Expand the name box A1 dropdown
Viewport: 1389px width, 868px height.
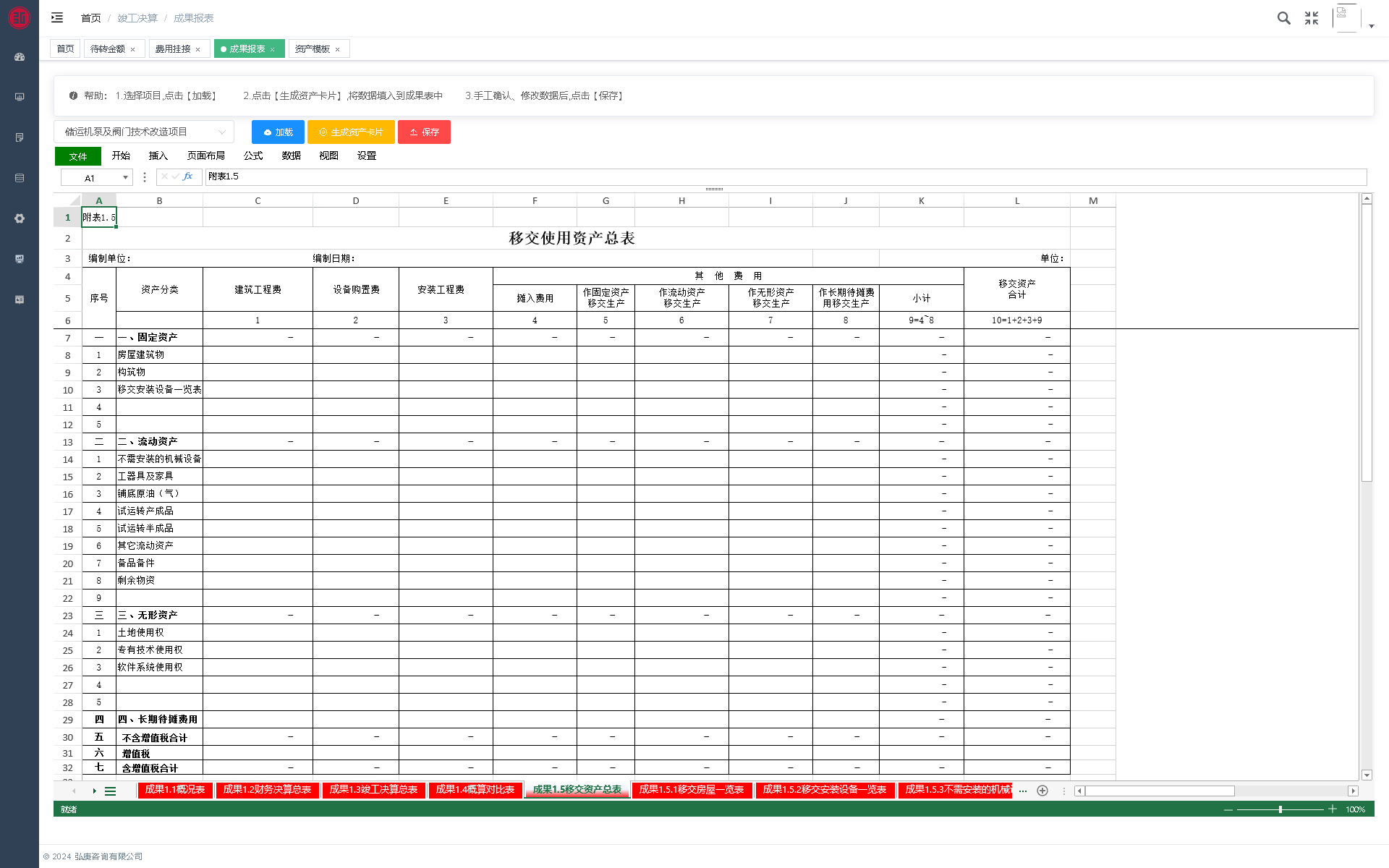click(x=125, y=178)
